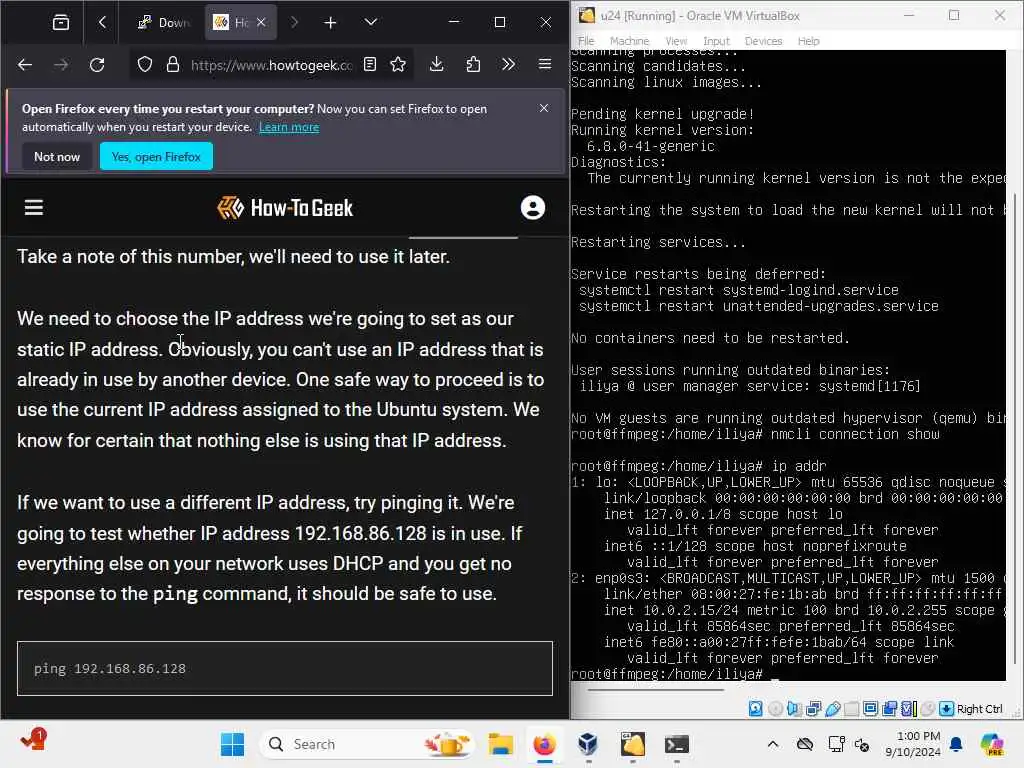1024x768 pixels.
Task: Click the VirtualBox recording status icon
Action: [x=889, y=709]
